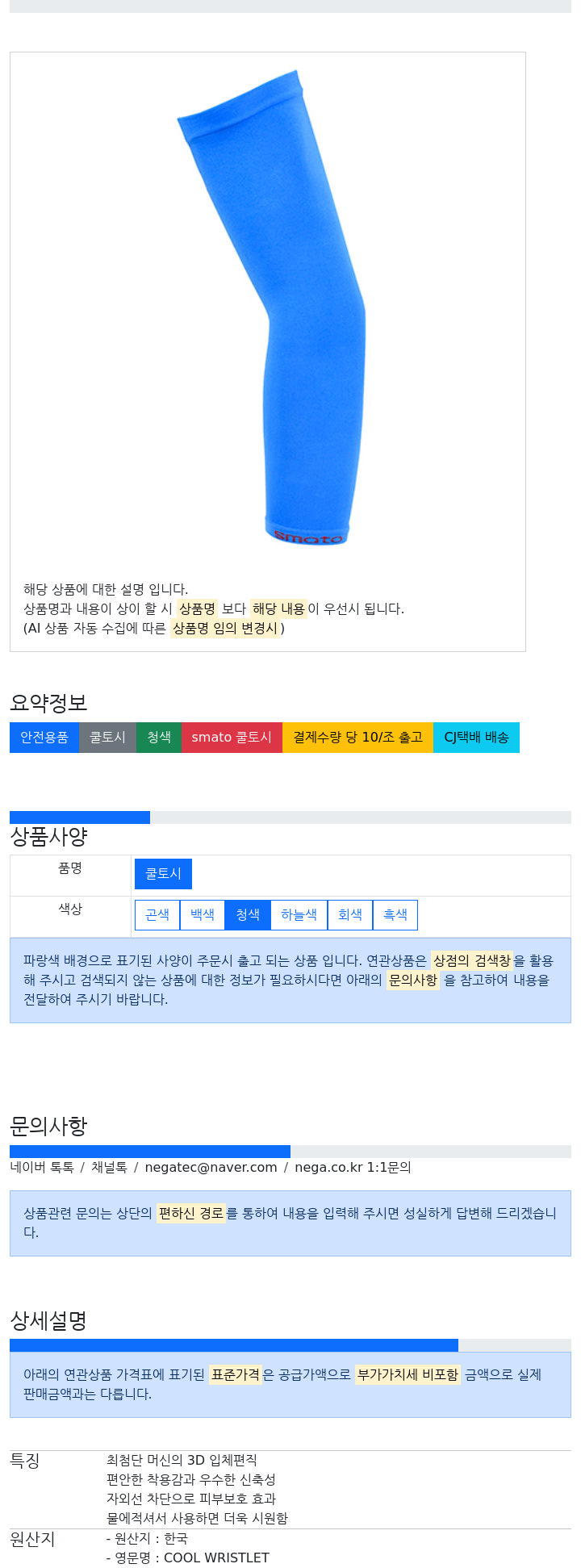This screenshot has height=1568, width=581.
Task: Click the 채널톡 contact option
Action: [x=109, y=1168]
